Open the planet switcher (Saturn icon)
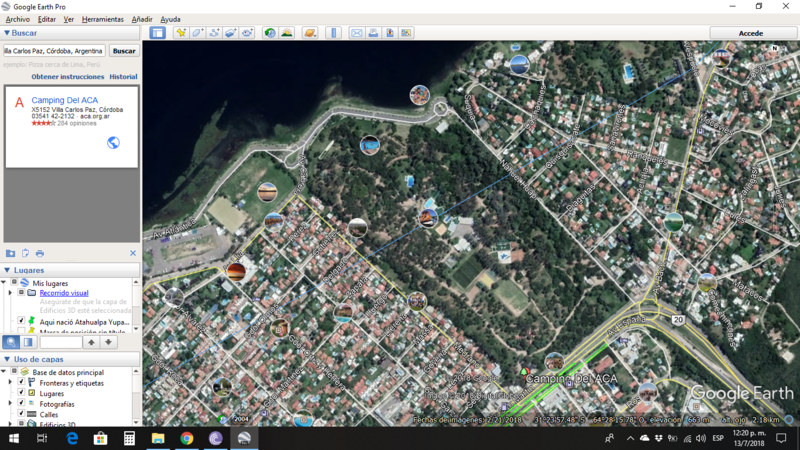Image resolution: width=800 pixels, height=450 pixels. [310, 33]
